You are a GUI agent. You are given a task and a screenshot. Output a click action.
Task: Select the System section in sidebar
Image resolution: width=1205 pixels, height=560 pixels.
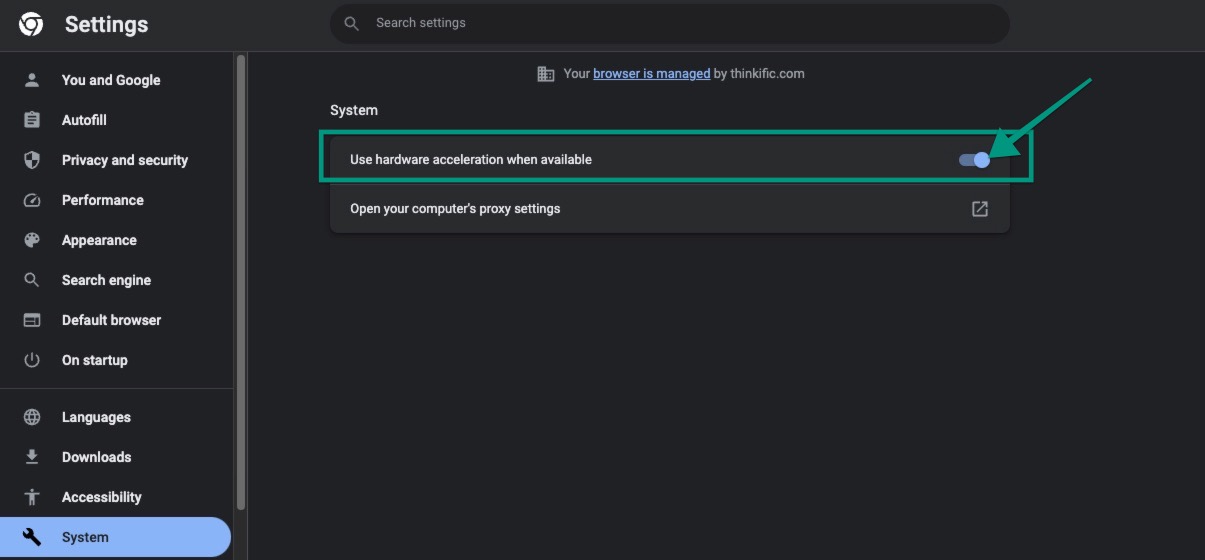coord(115,537)
